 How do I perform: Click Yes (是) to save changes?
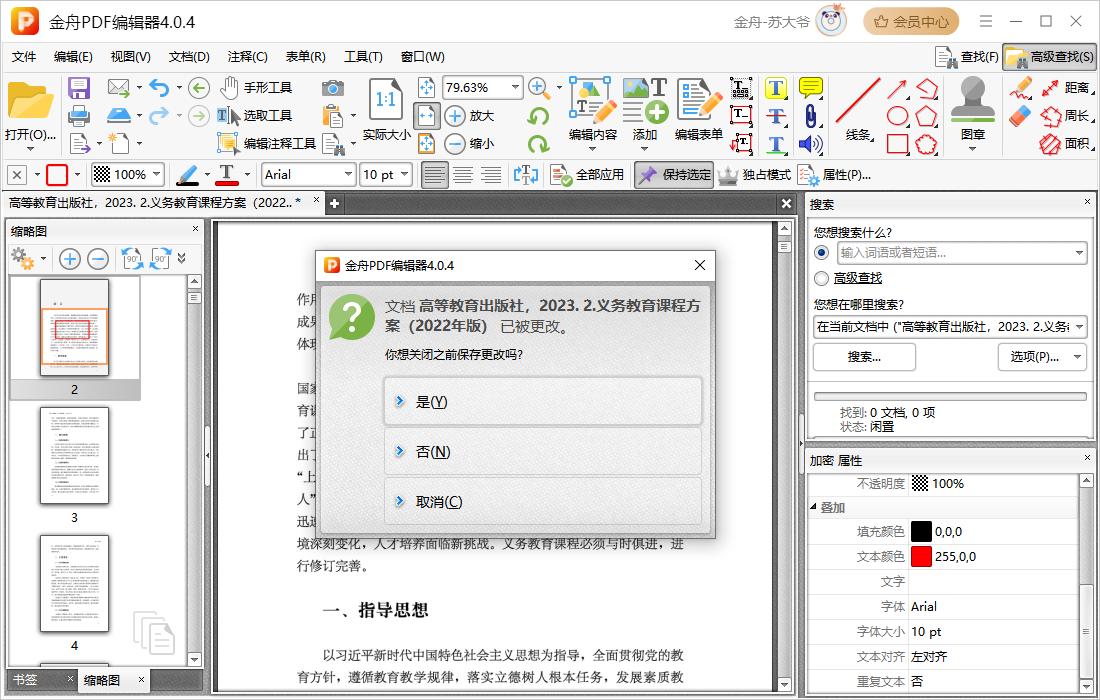(x=543, y=401)
